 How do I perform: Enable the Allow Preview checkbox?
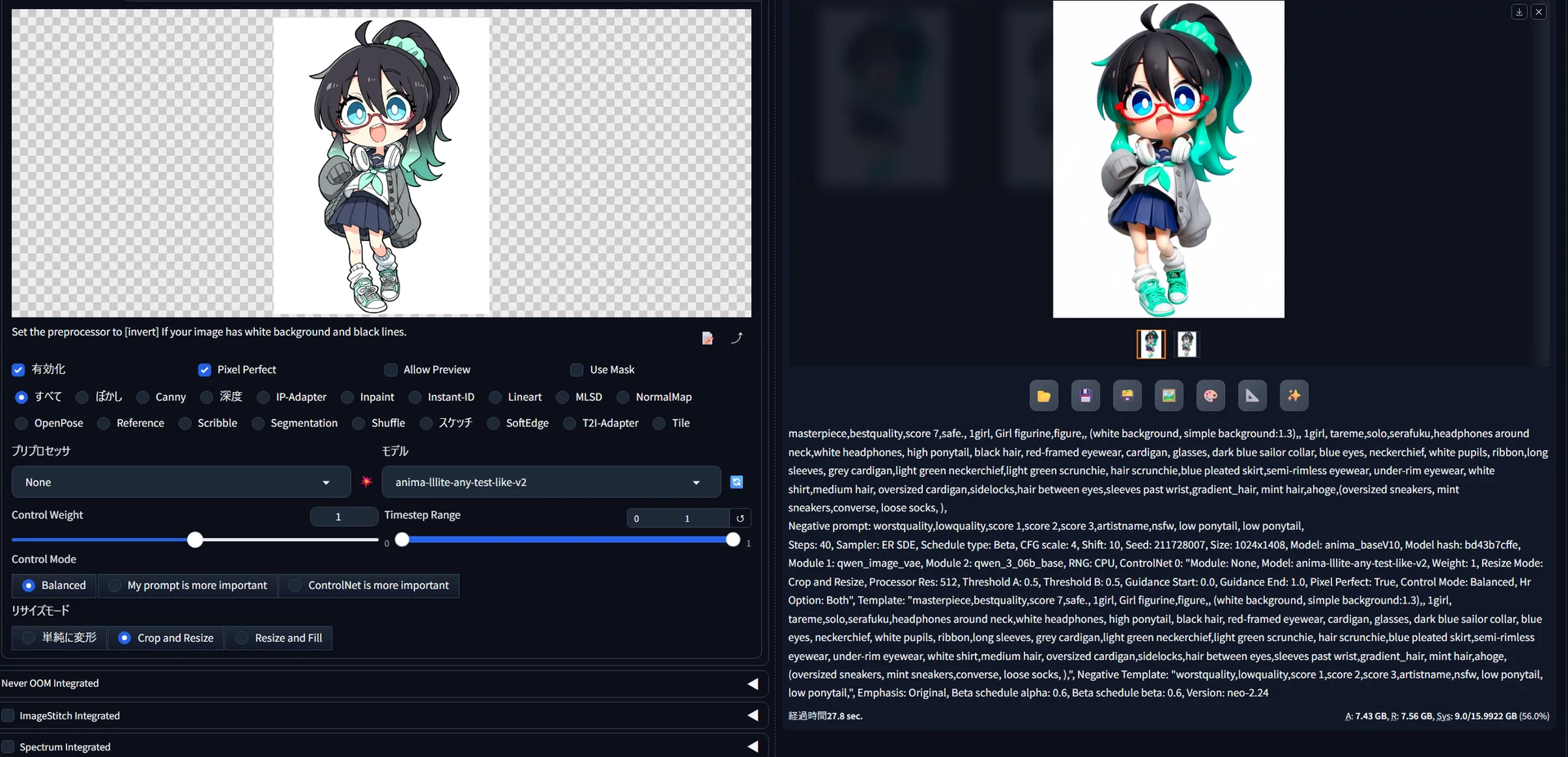point(390,370)
